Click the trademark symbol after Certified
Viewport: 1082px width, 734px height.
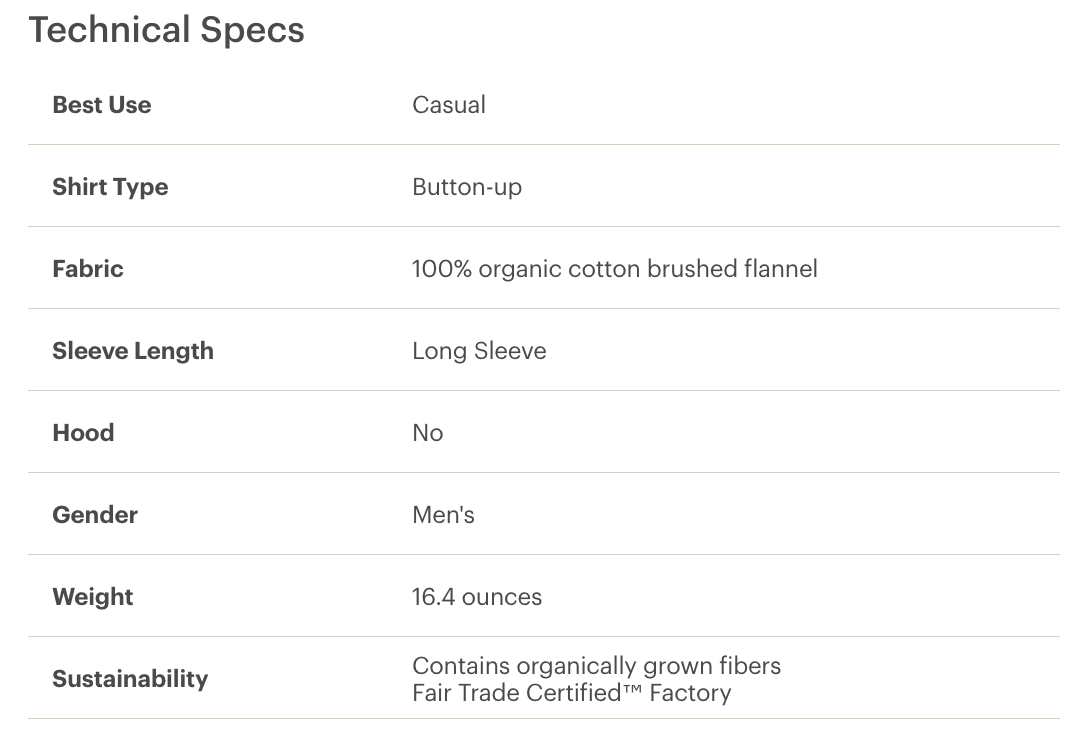[x=633, y=689]
